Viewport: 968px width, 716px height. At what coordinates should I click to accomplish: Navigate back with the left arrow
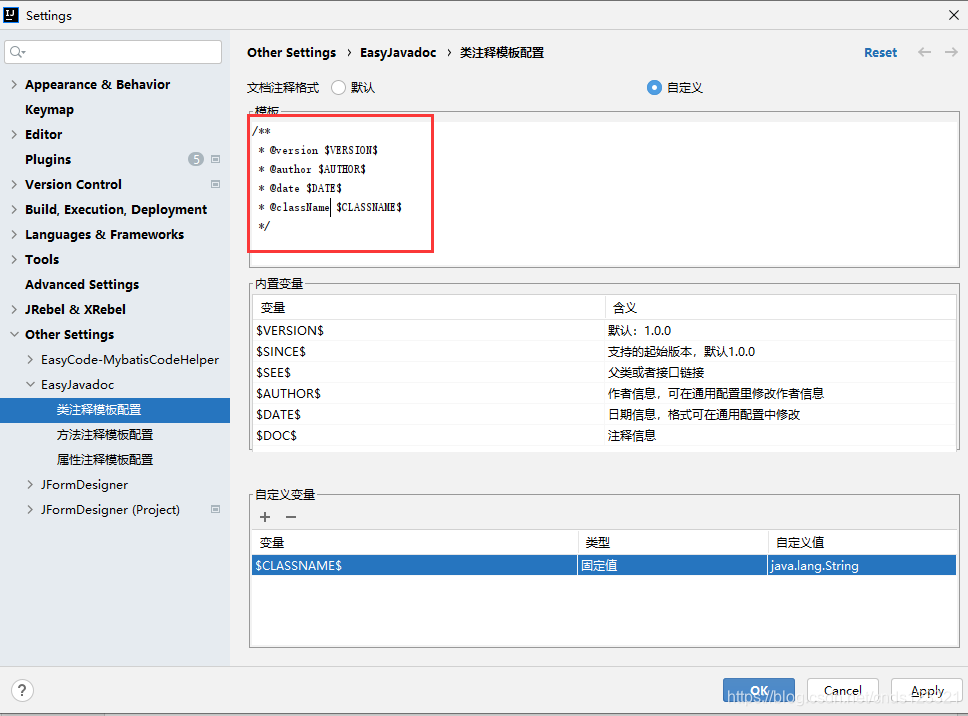pos(924,52)
